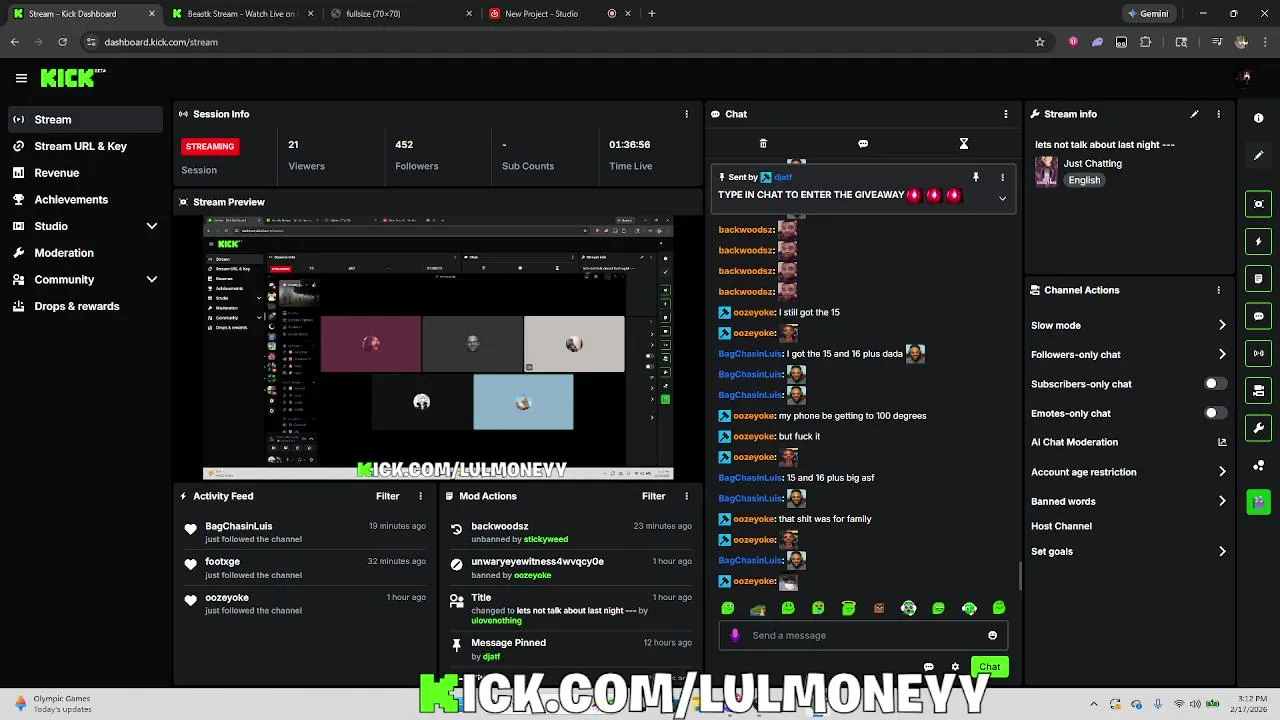Click the English language tag

tap(1084, 180)
